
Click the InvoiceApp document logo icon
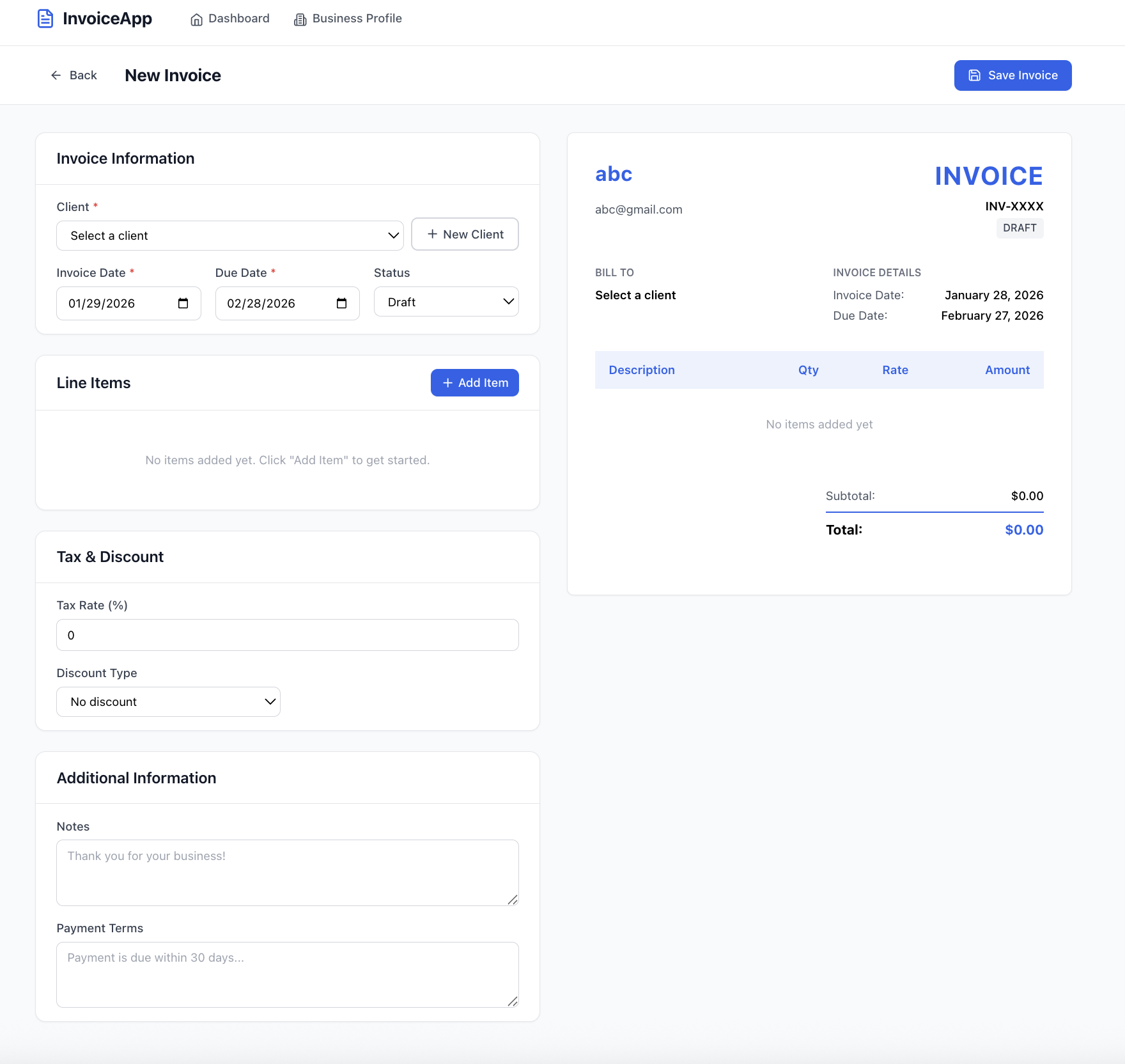(45, 19)
